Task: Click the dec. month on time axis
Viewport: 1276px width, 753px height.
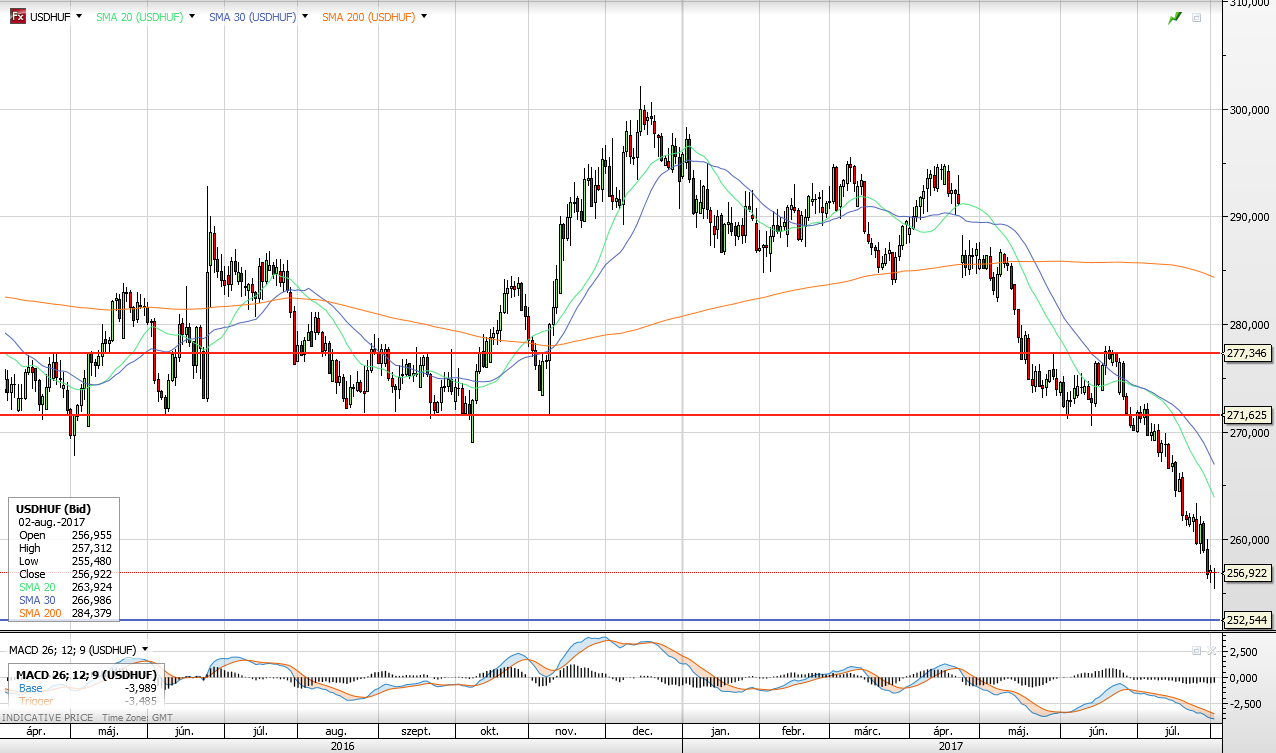Action: tap(642, 731)
